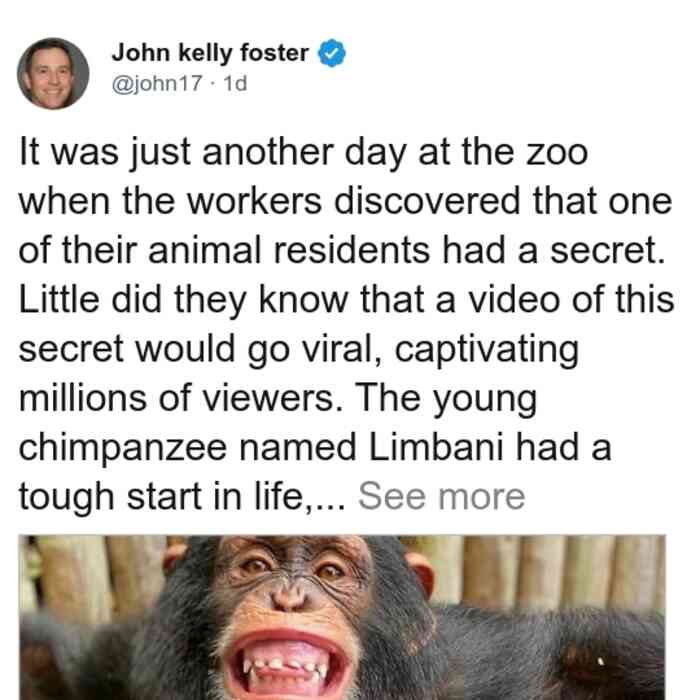The height and width of the screenshot is (700, 700).
Task: Open the attached chimpanzee photo
Action: (342, 617)
